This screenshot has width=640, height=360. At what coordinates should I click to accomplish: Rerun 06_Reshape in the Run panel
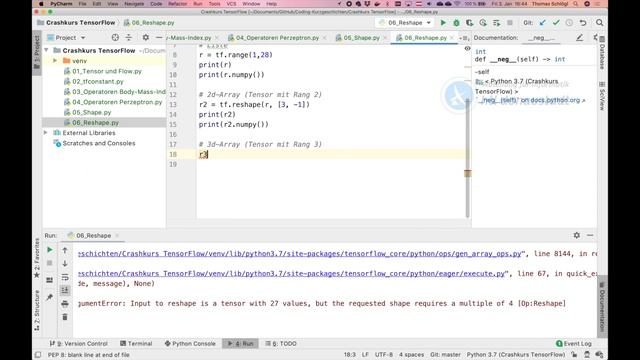[x=50, y=250]
